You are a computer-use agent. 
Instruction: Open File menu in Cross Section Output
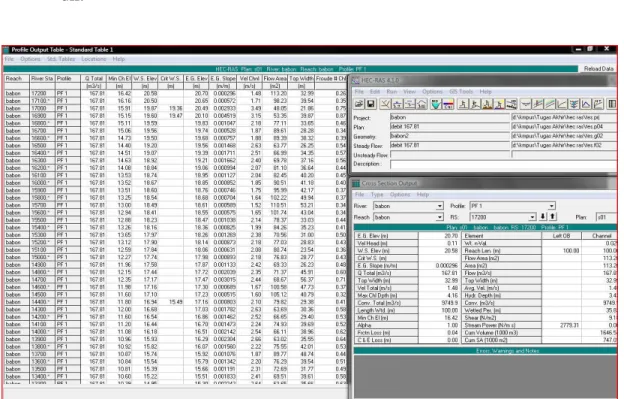359,195
